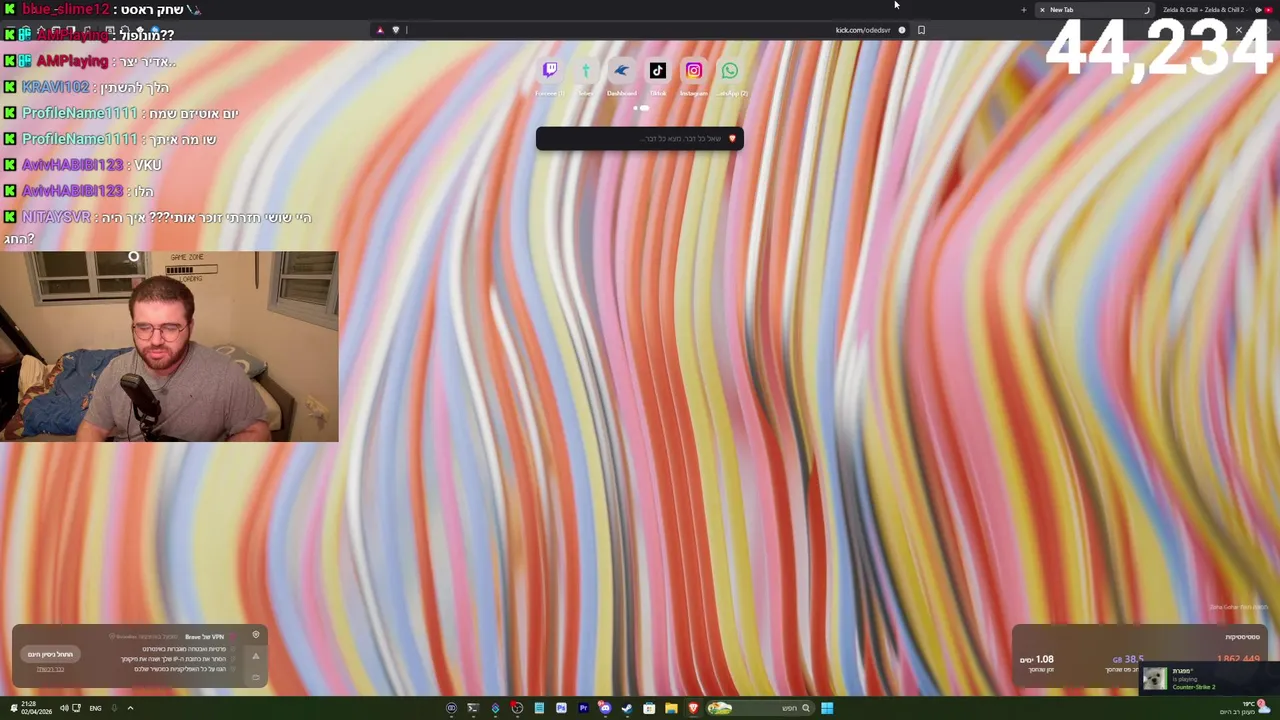Click the streamer webcam overlay
This screenshot has height=720, width=1280.
pos(169,346)
